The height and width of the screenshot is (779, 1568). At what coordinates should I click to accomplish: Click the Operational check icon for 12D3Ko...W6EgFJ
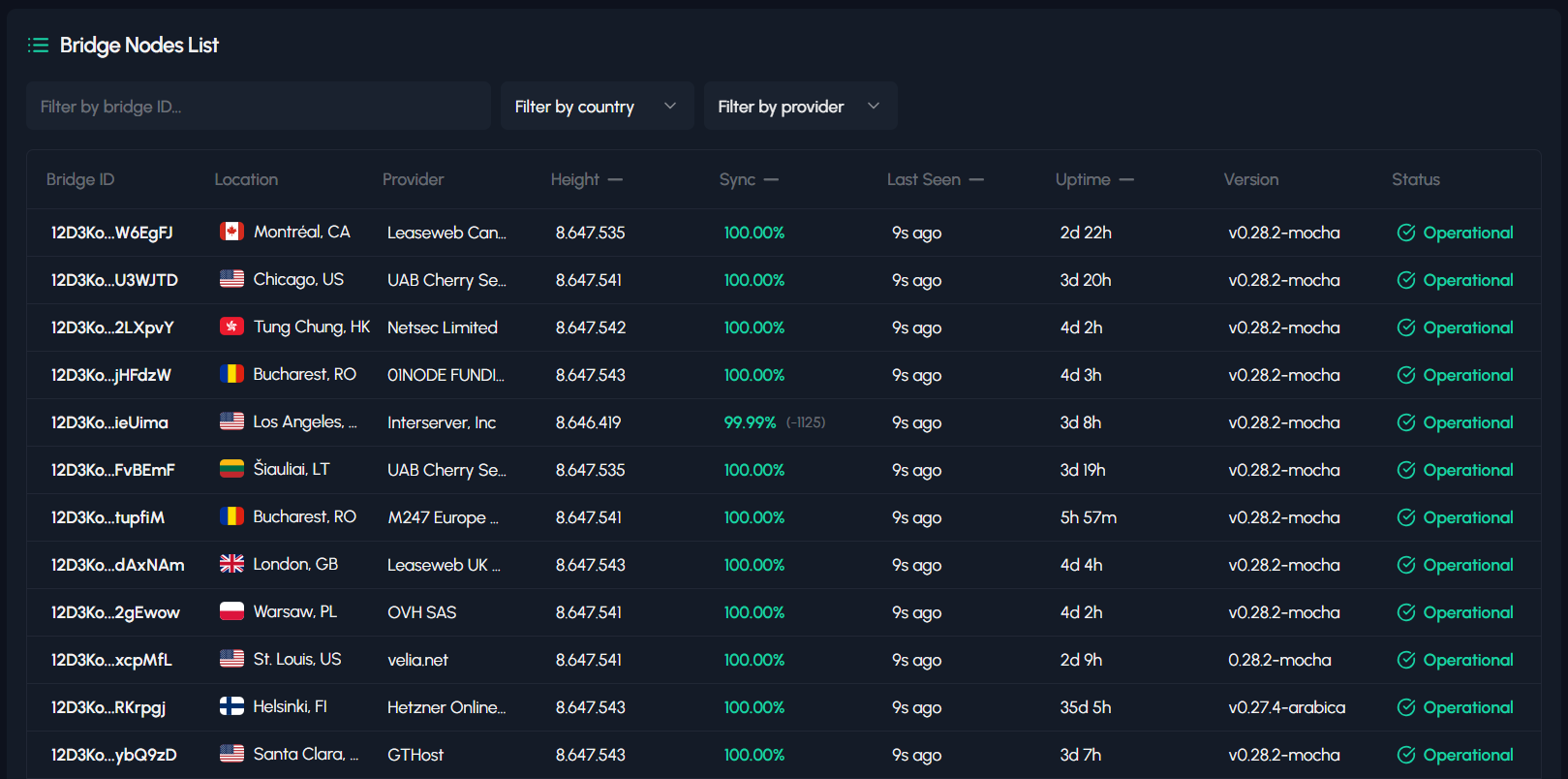[x=1406, y=233]
